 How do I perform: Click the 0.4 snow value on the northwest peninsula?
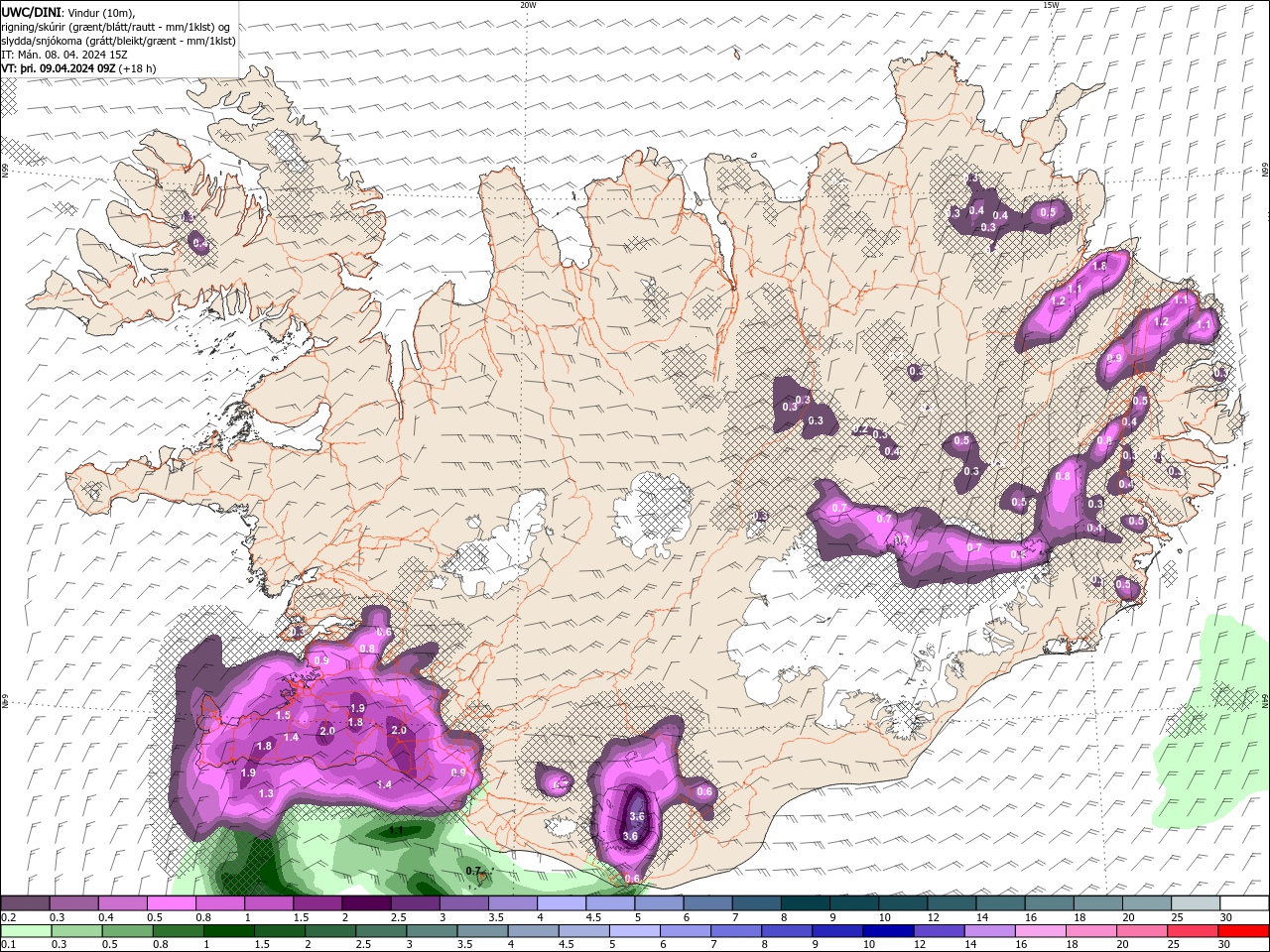[x=199, y=243]
